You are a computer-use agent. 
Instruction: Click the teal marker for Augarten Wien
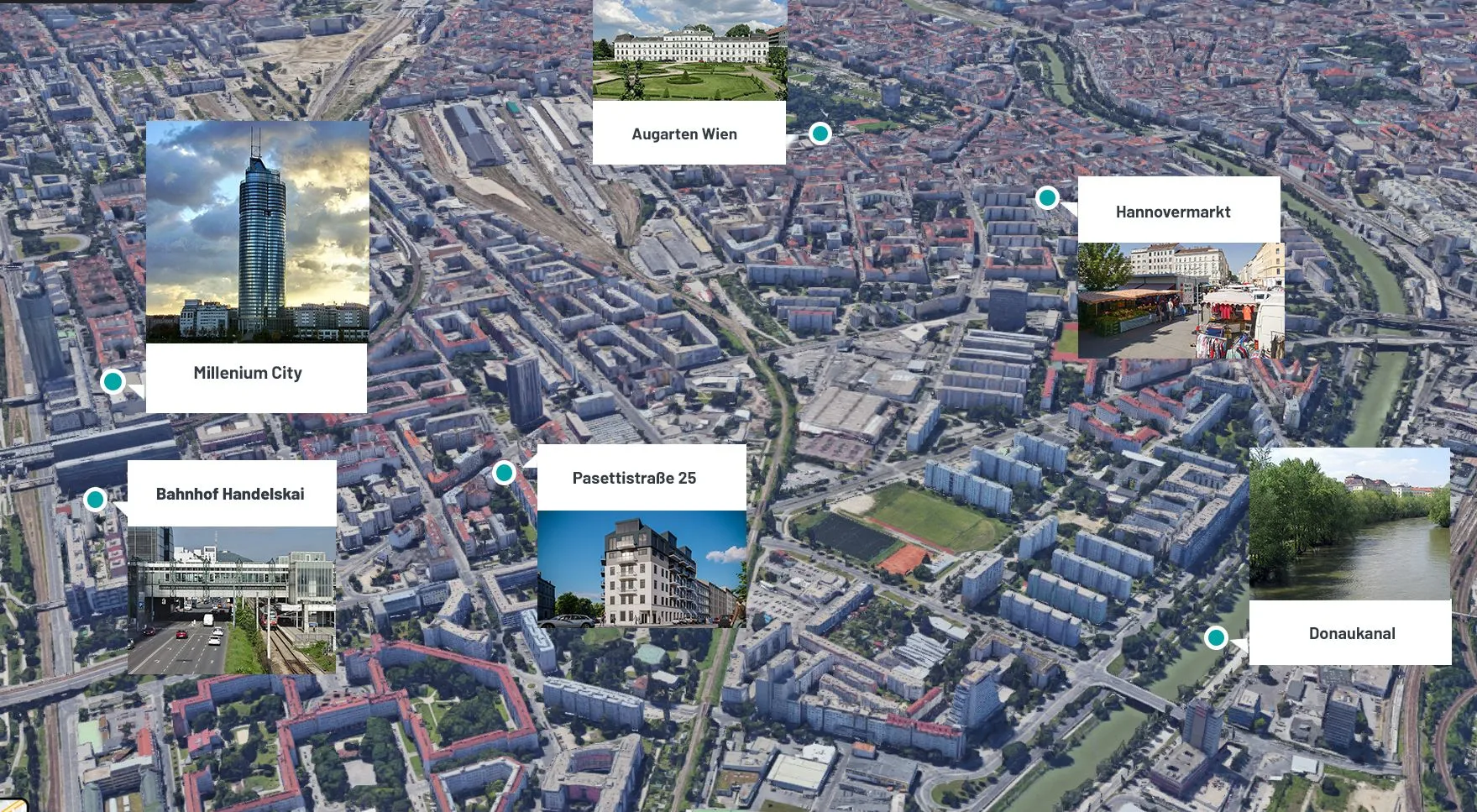tap(820, 134)
